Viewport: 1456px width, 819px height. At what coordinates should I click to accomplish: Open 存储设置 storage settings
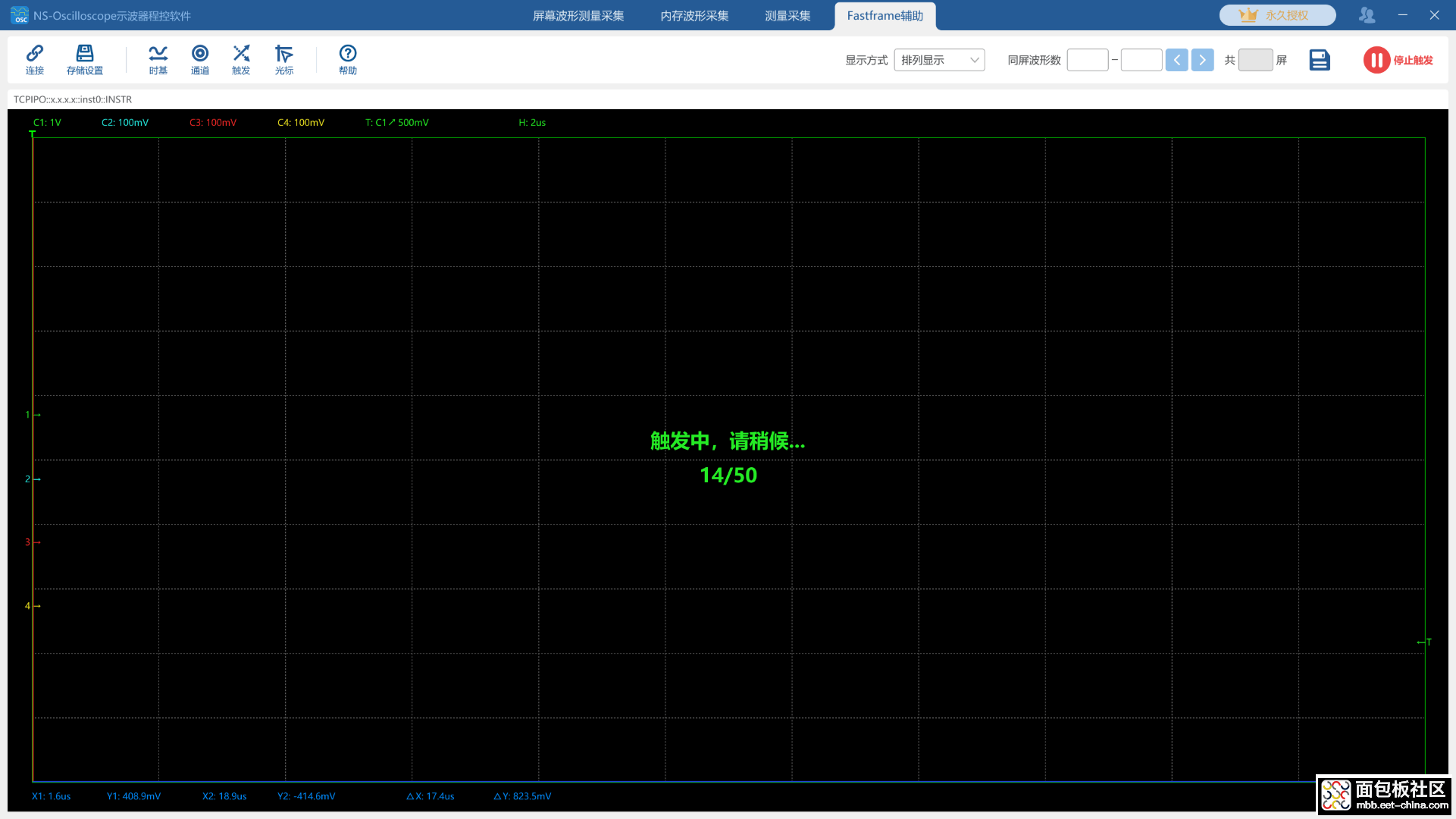85,59
